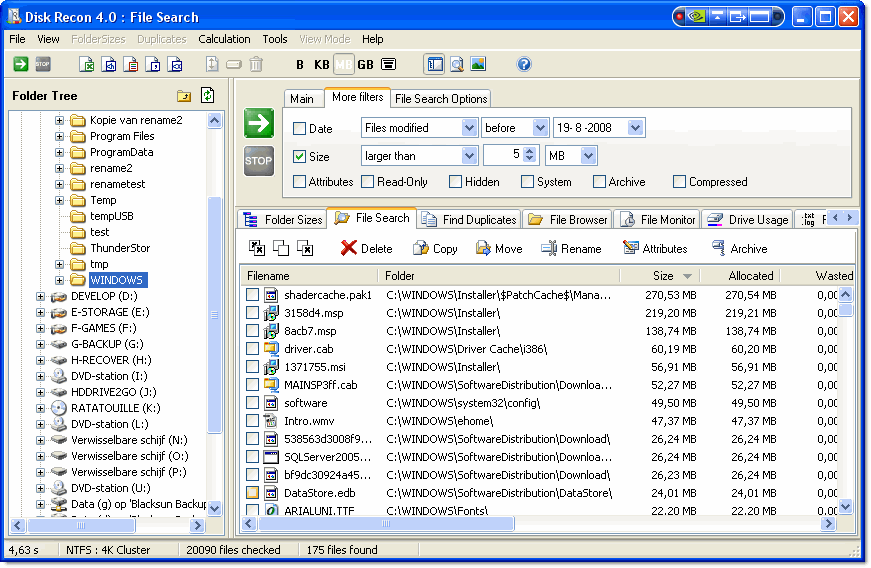Click the Check All files icon
This screenshot has height=568, width=871.
[257, 248]
